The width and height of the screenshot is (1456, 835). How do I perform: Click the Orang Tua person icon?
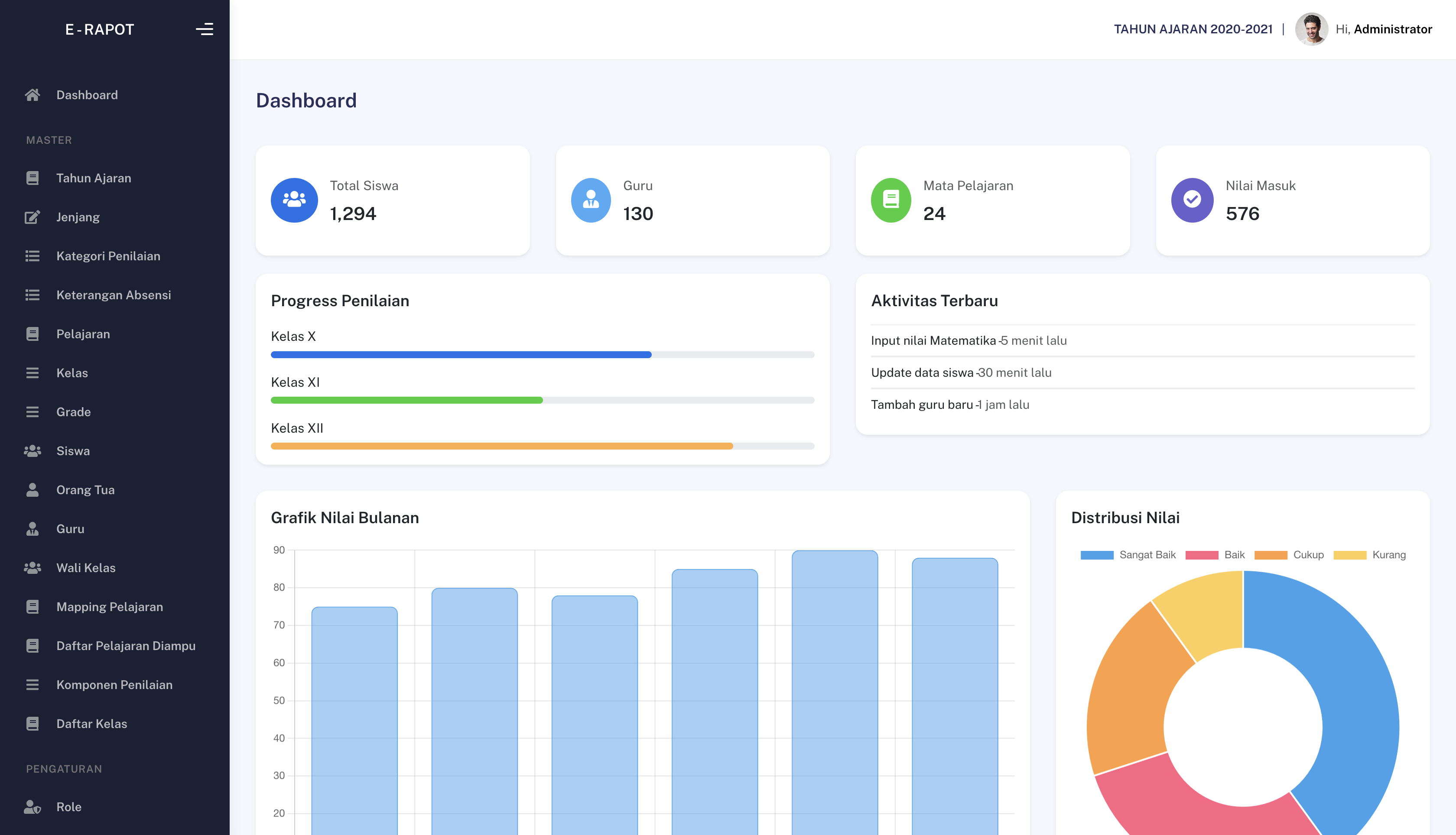tap(32, 490)
